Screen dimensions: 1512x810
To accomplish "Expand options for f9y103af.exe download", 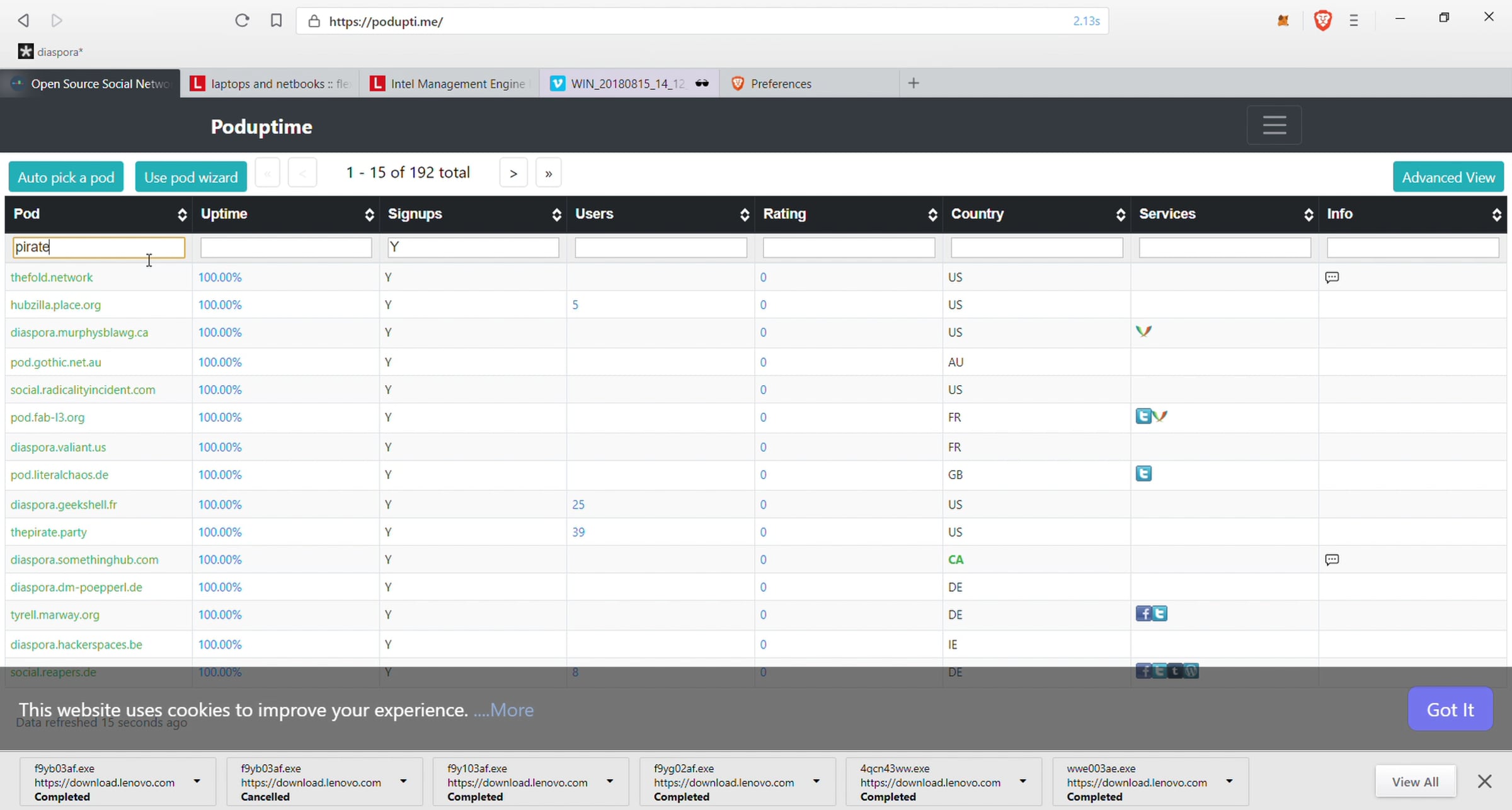I will click(x=610, y=782).
